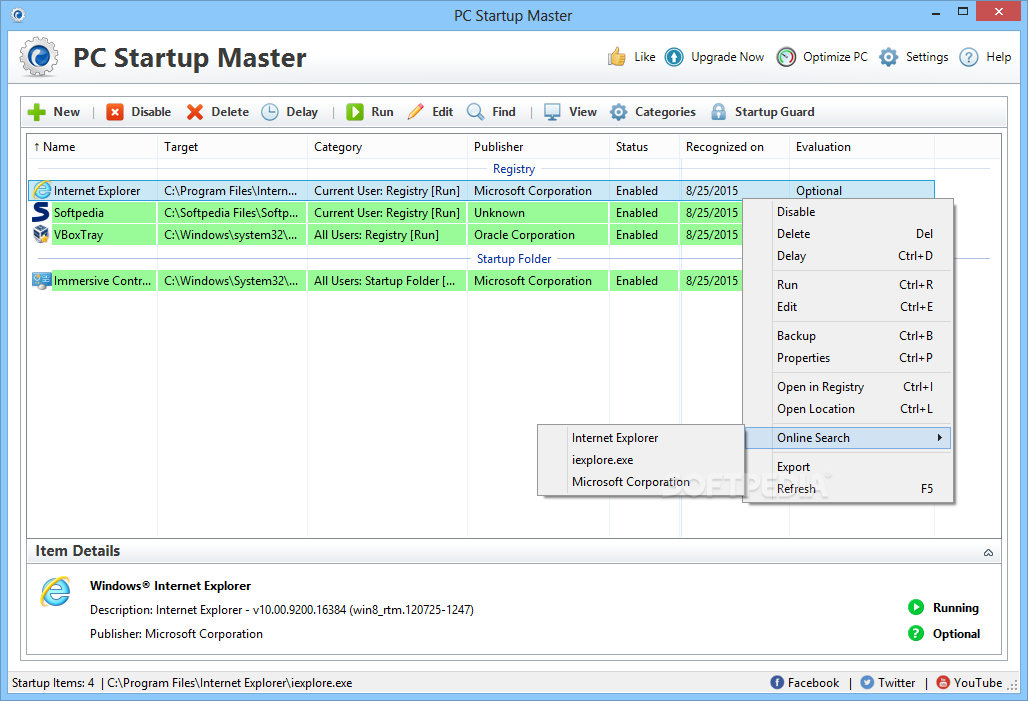Search online for iexplore.exe
The height and width of the screenshot is (701, 1028).
[x=641, y=460]
